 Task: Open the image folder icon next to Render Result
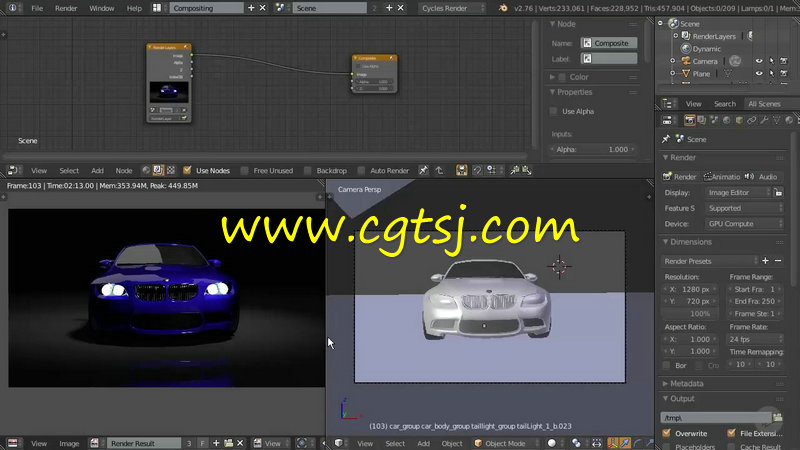click(x=229, y=443)
